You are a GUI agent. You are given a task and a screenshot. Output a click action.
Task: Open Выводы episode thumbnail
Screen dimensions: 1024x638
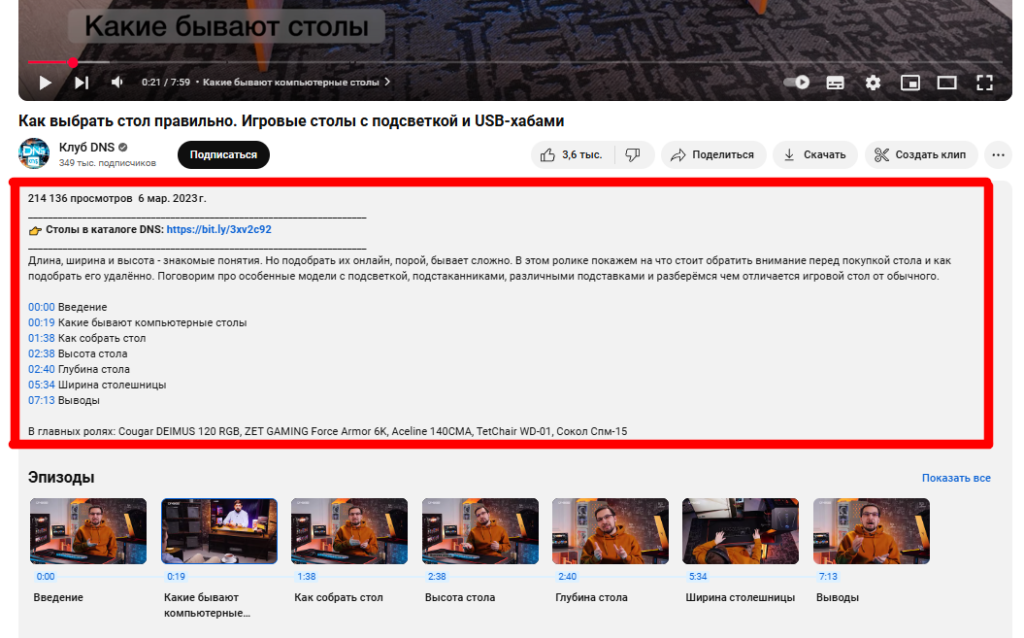tap(871, 531)
